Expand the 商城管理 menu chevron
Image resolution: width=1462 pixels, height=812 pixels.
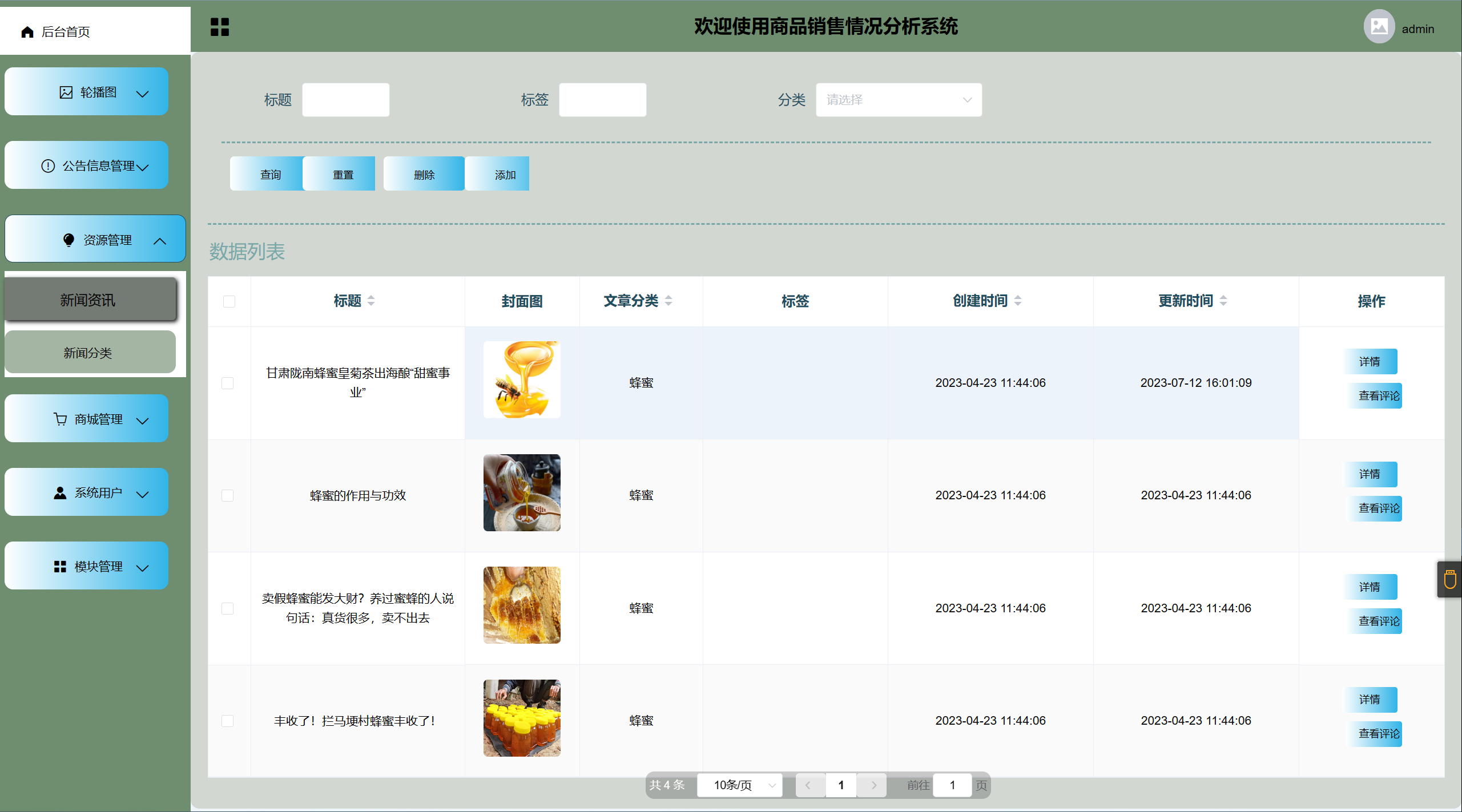(x=143, y=421)
